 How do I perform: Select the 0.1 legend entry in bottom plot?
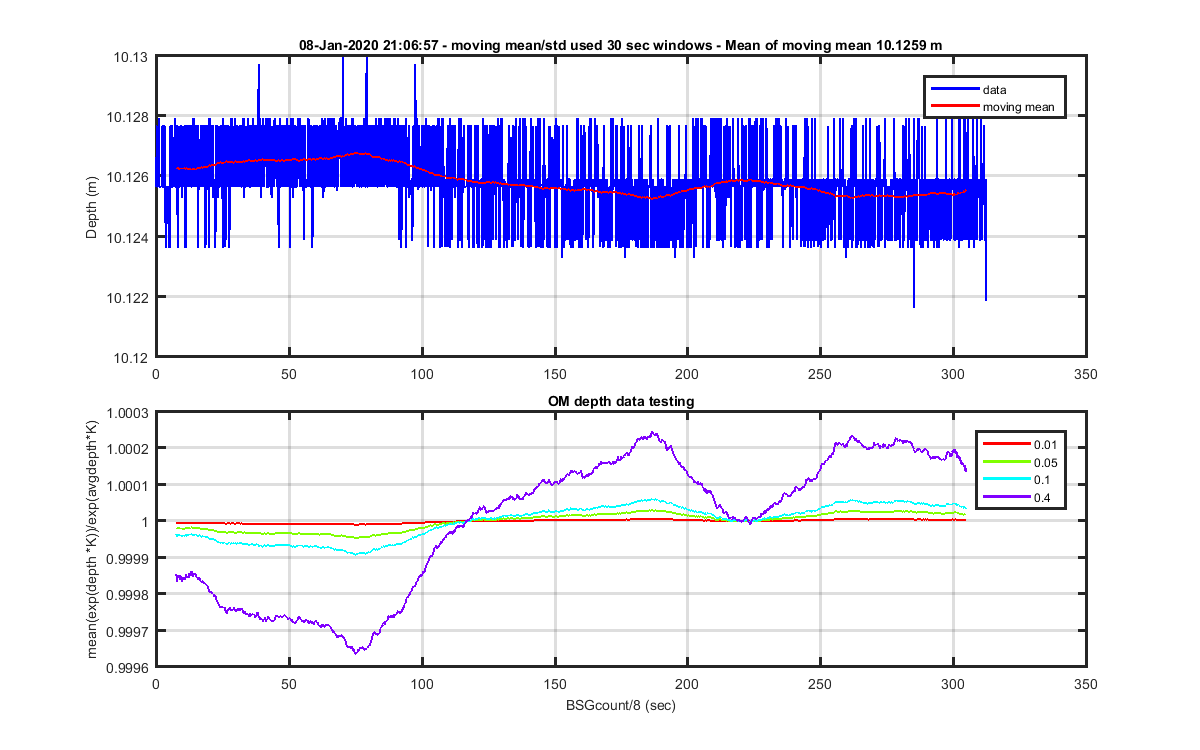(x=1044, y=478)
